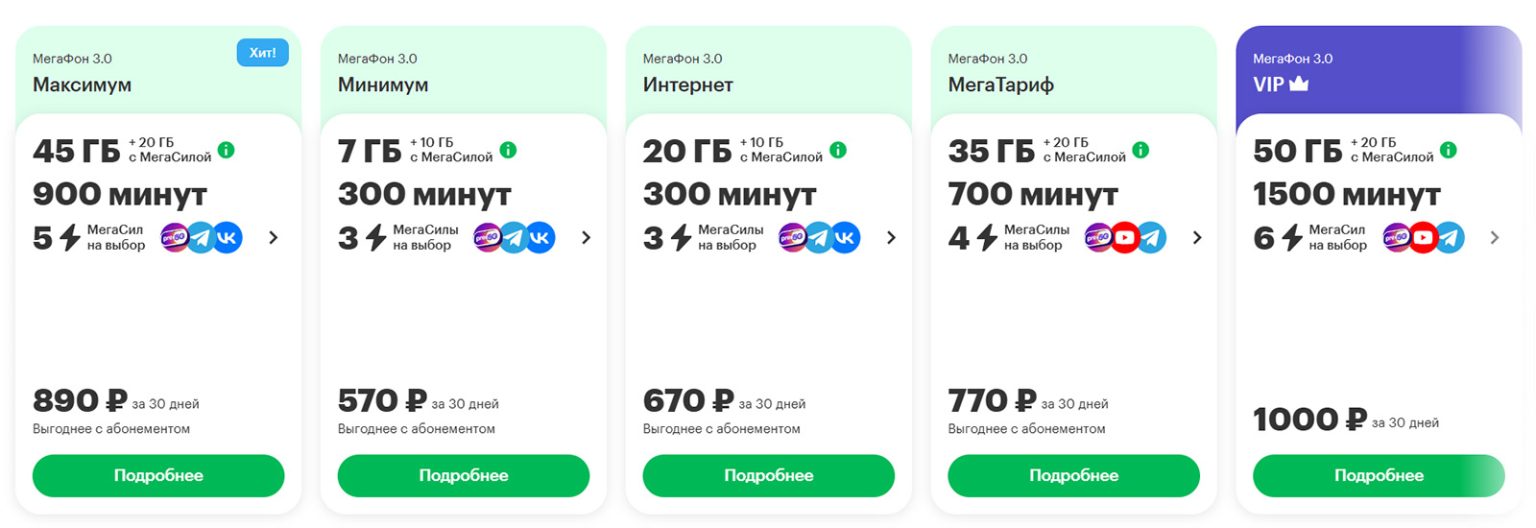This screenshot has width=1536, height=528.
Task: Click lightning bolt icon in Интернет card
Action: 681,238
